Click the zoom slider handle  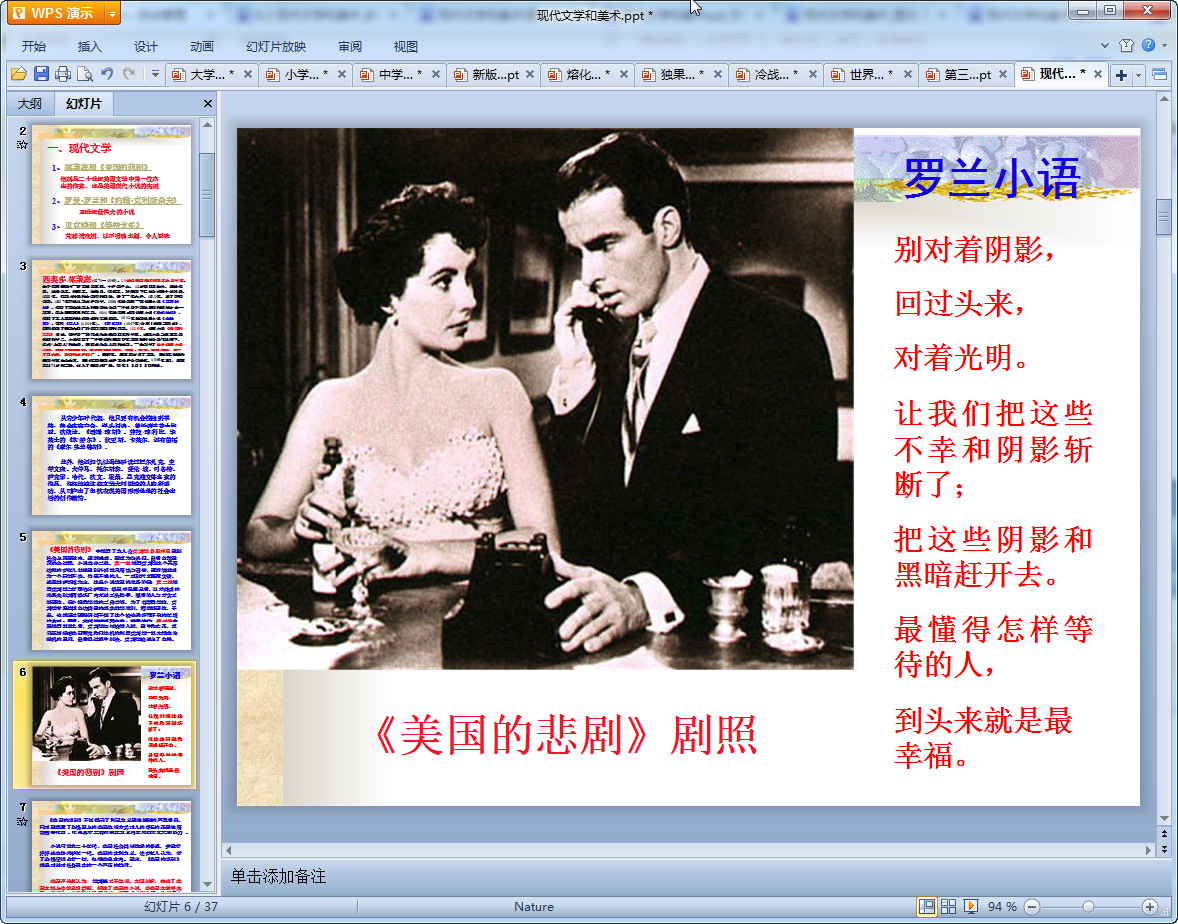click(1087, 906)
